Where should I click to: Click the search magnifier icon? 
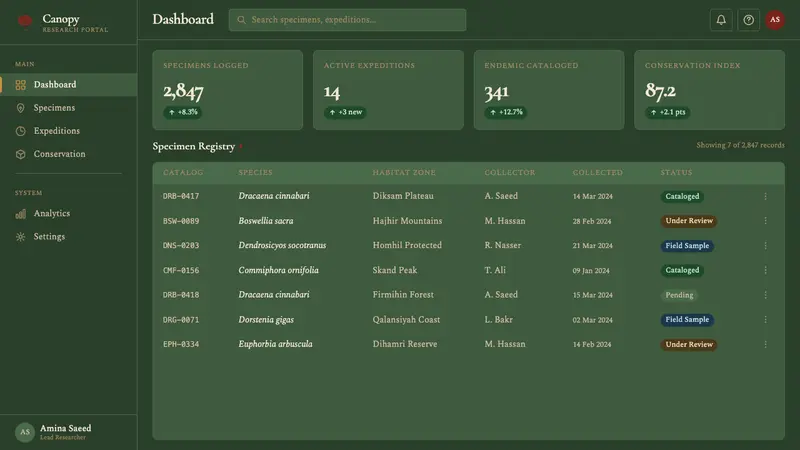click(241, 20)
